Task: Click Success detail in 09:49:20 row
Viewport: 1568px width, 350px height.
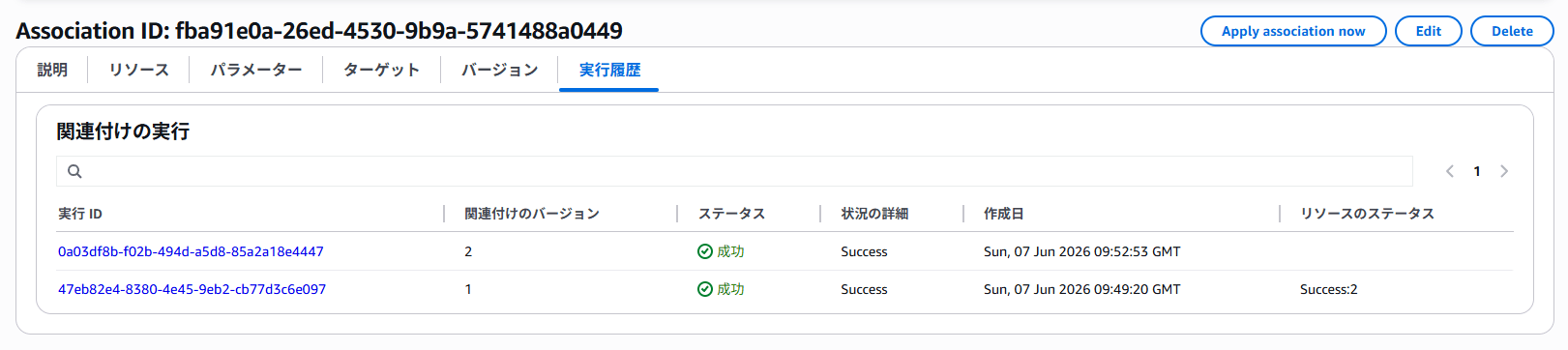Action: (x=864, y=289)
